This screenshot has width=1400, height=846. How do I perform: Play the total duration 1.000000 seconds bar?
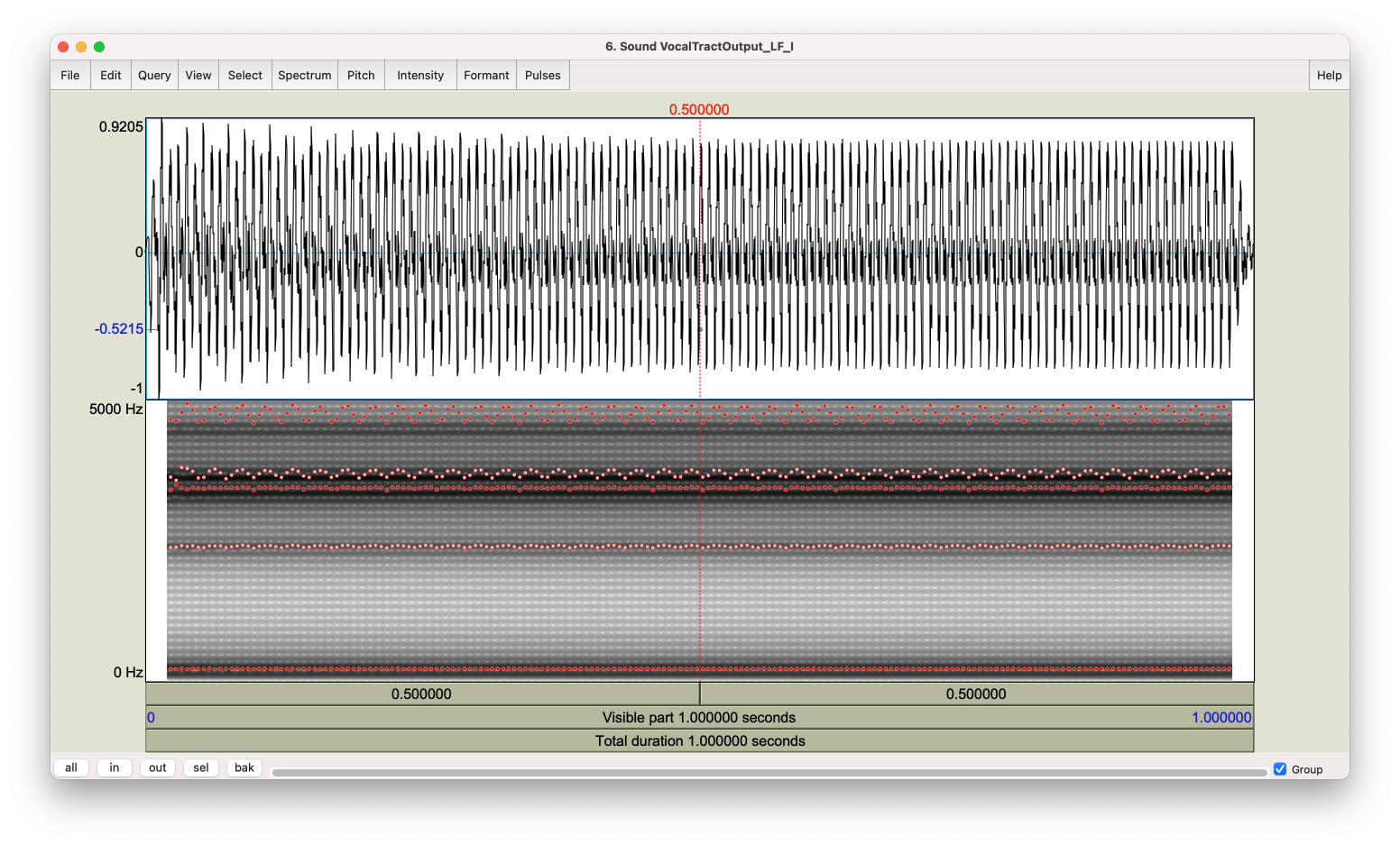point(699,741)
